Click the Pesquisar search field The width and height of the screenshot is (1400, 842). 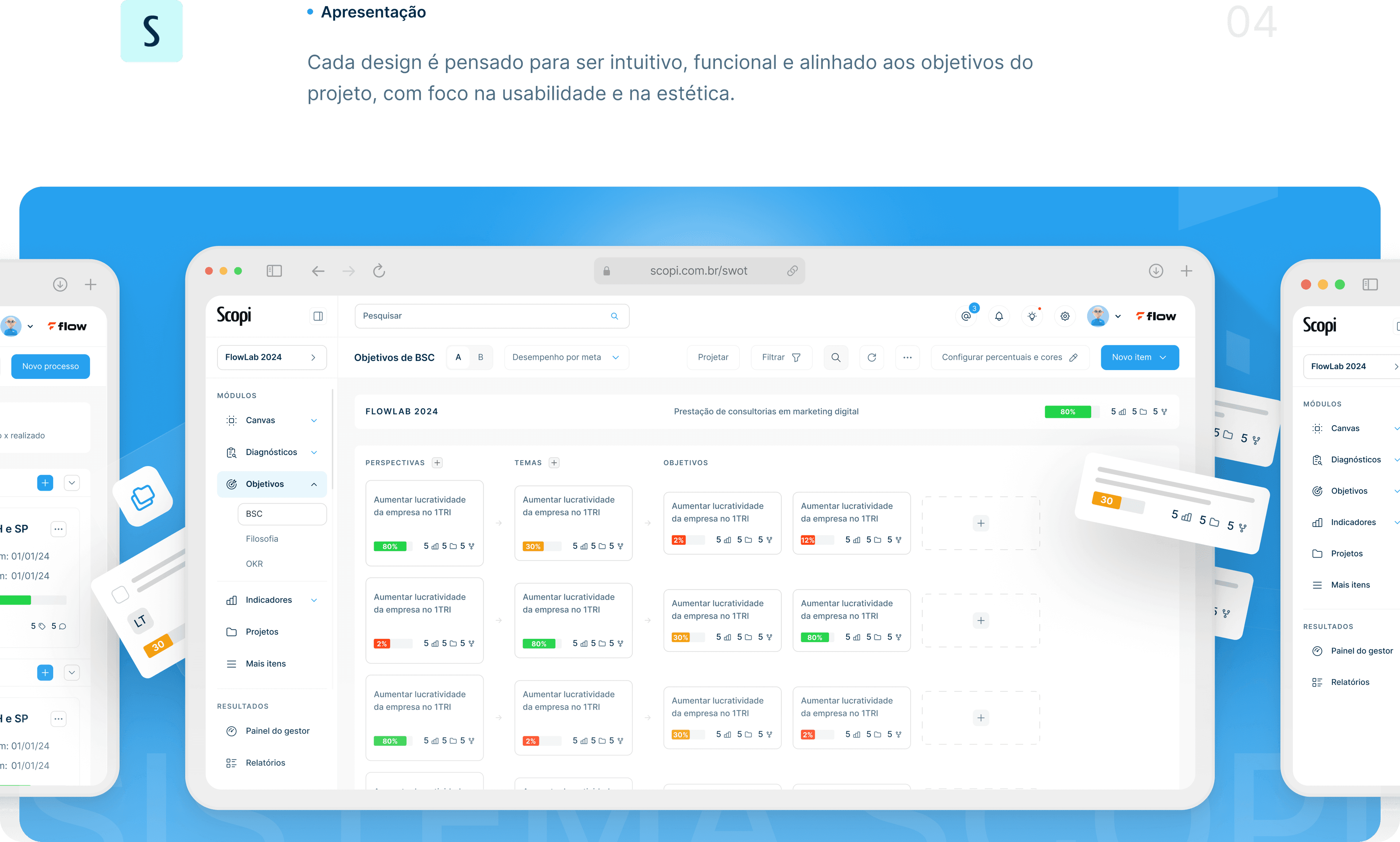pos(492,316)
